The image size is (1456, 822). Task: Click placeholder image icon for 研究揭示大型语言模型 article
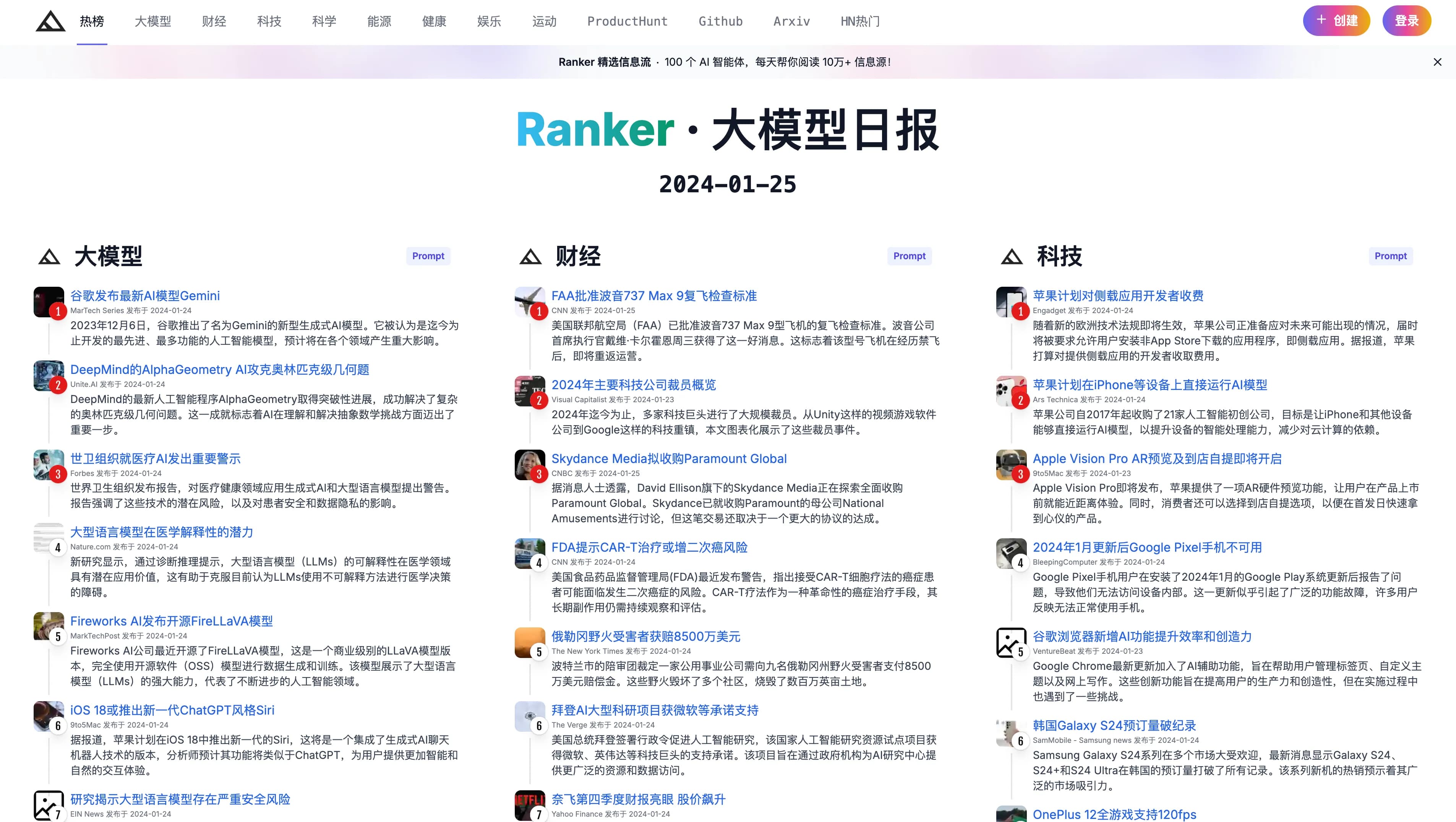[x=49, y=806]
